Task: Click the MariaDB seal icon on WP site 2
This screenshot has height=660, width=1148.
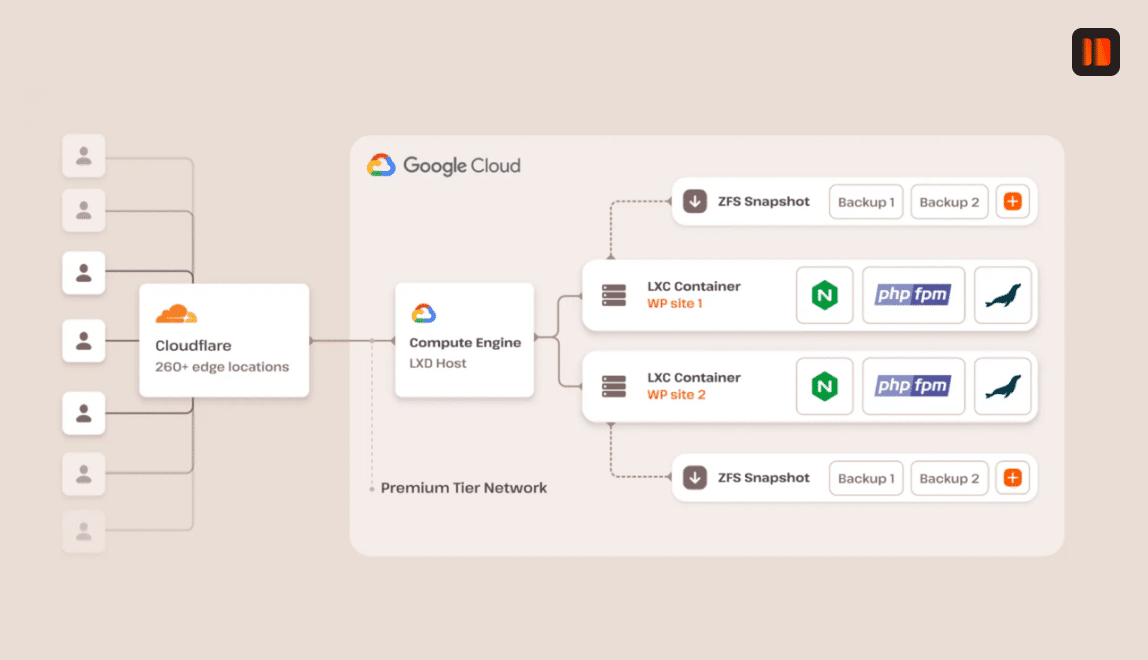Action: pyautogui.click(x=1003, y=386)
